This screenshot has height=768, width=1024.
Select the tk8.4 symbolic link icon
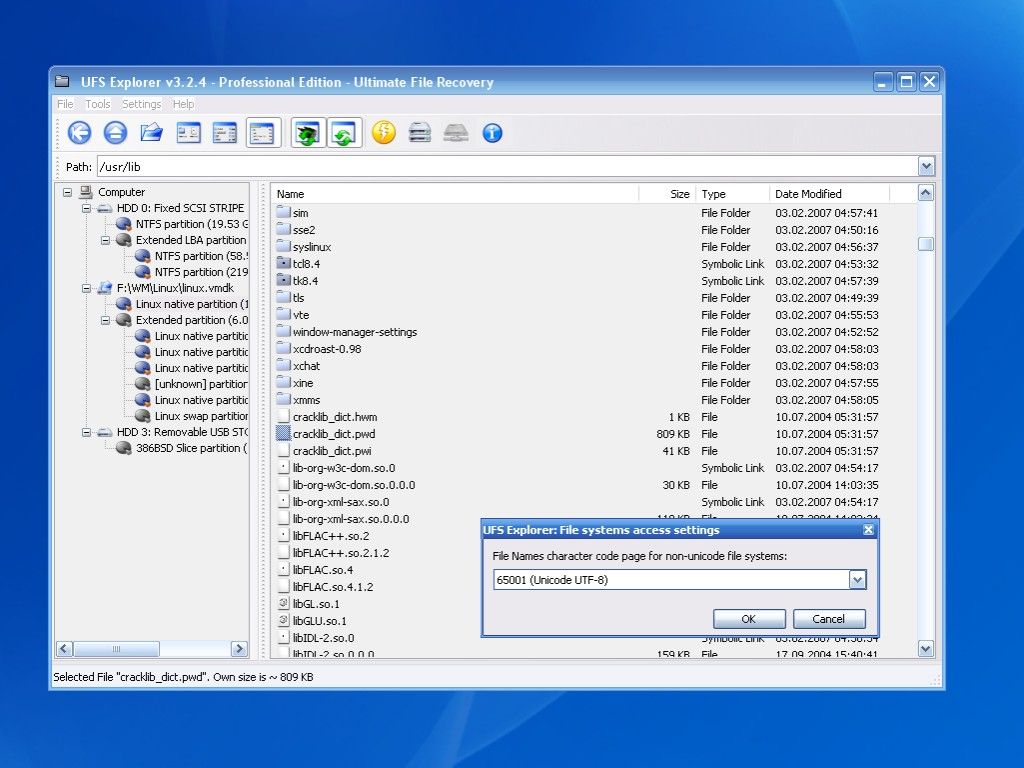[x=283, y=280]
